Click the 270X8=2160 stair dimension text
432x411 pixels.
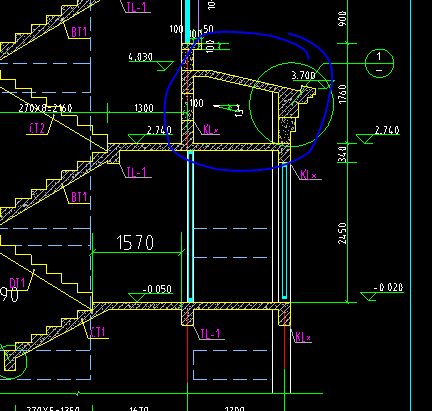[x=45, y=108]
